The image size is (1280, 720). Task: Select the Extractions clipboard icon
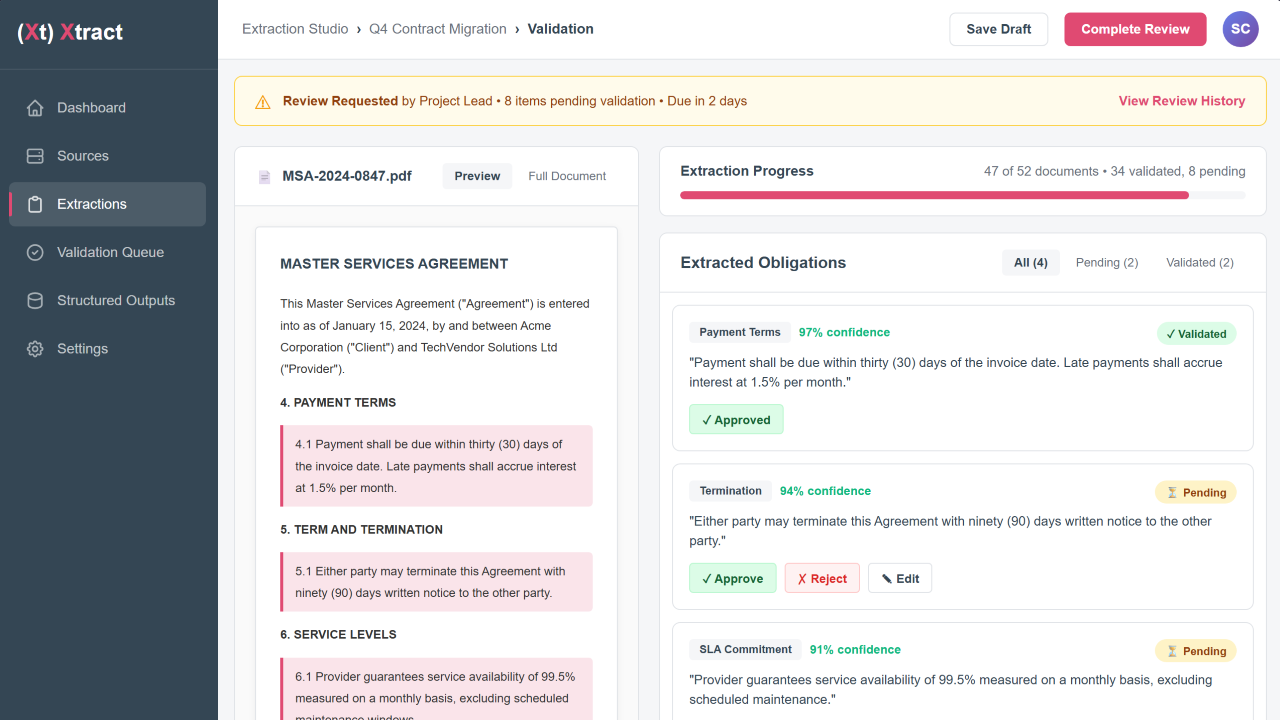(35, 204)
